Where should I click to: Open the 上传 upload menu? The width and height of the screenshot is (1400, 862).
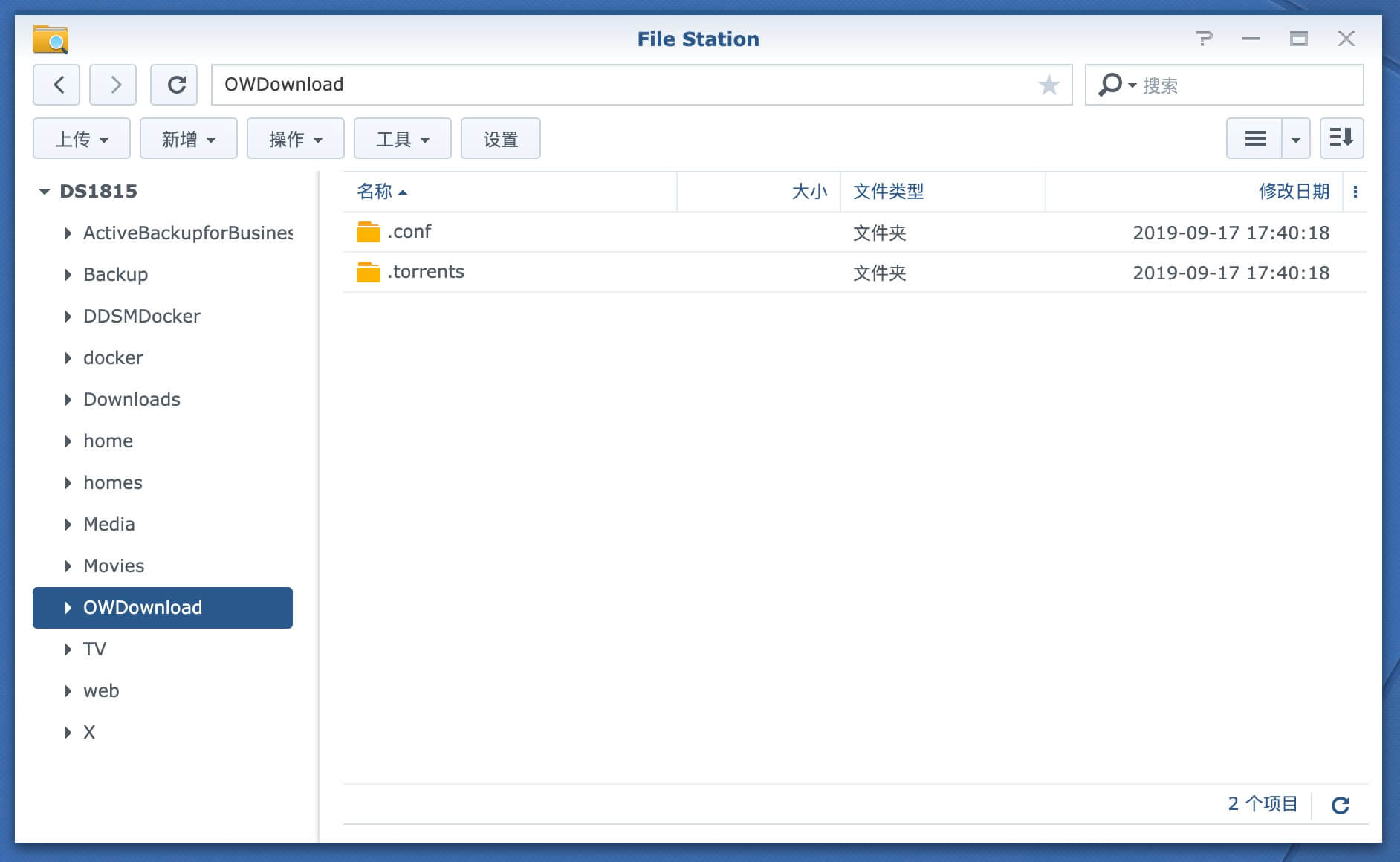click(82, 139)
